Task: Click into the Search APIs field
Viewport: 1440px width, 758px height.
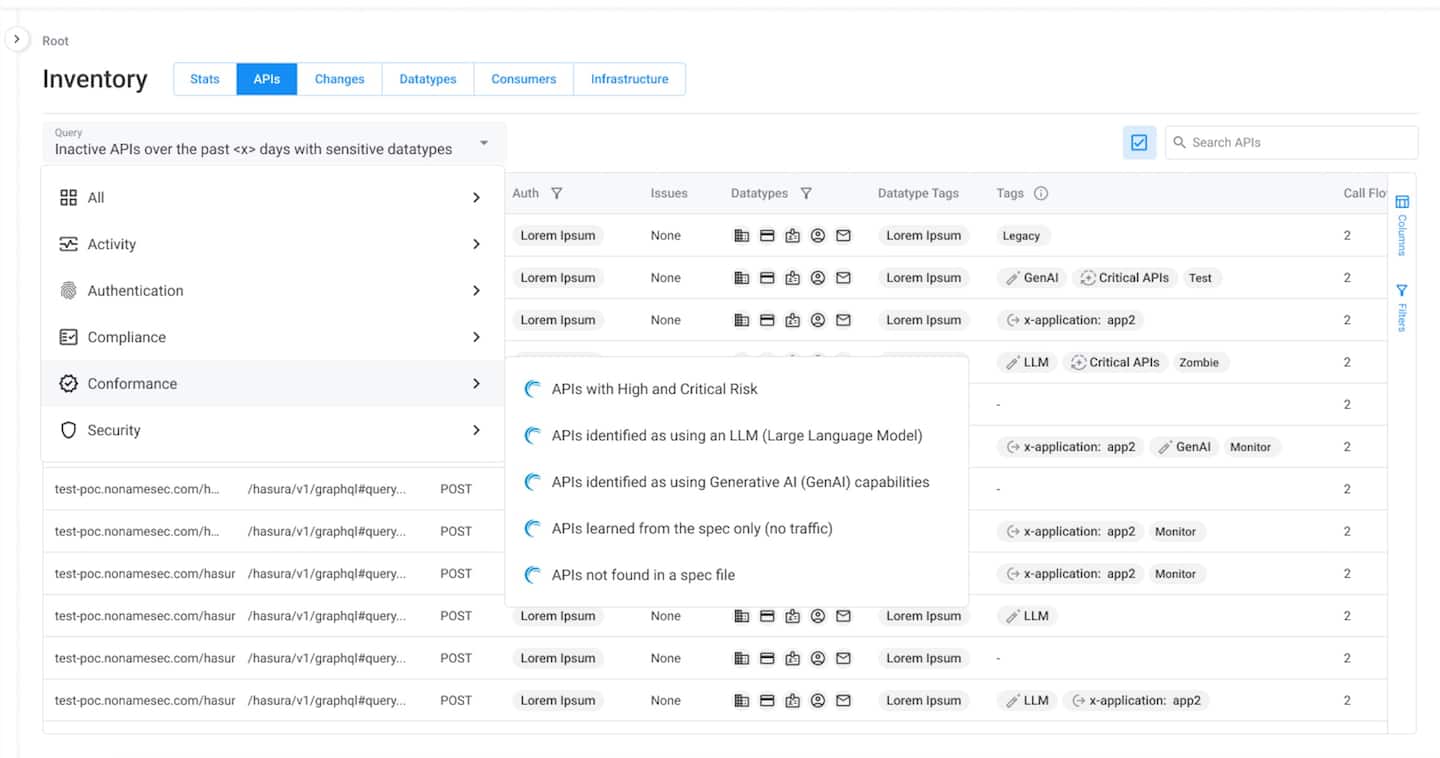Action: tap(1296, 143)
